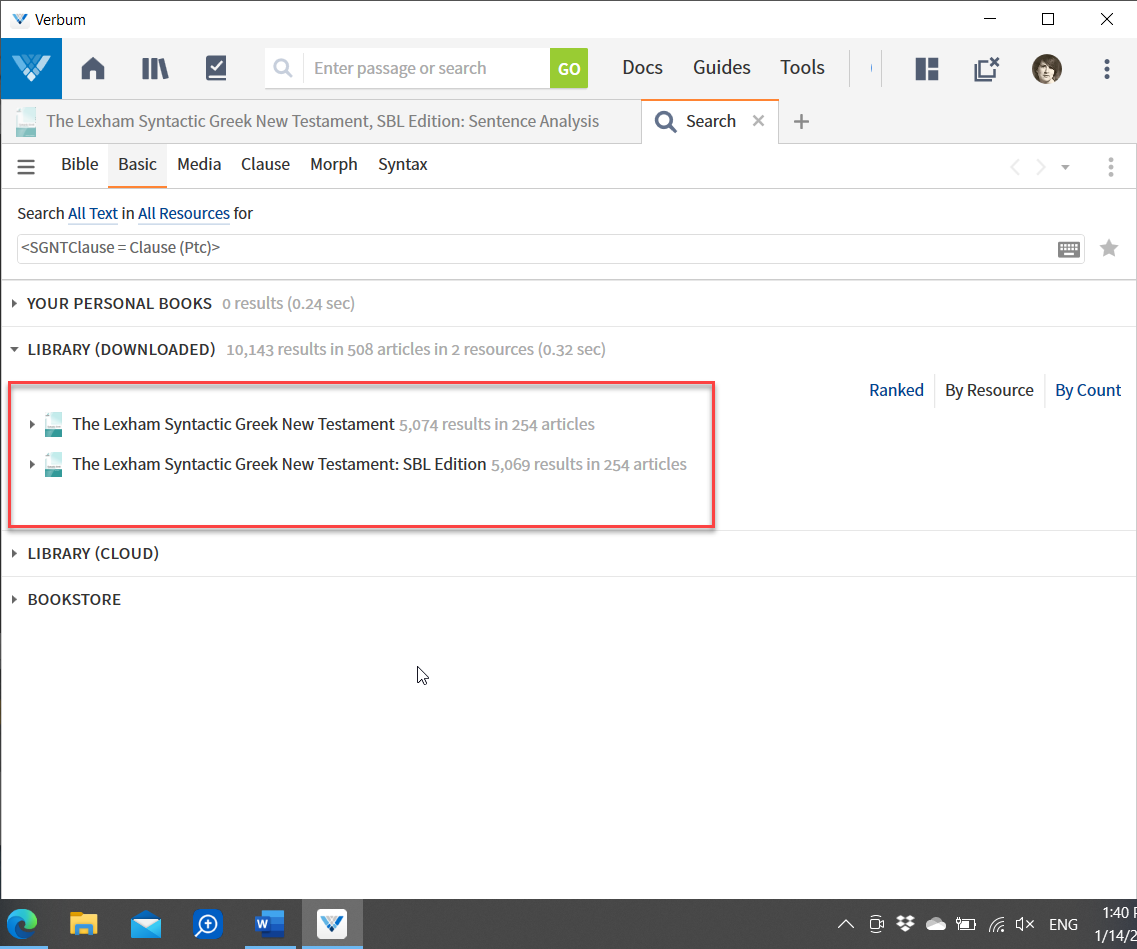
Task: Open the Home page icon
Action: [93, 68]
